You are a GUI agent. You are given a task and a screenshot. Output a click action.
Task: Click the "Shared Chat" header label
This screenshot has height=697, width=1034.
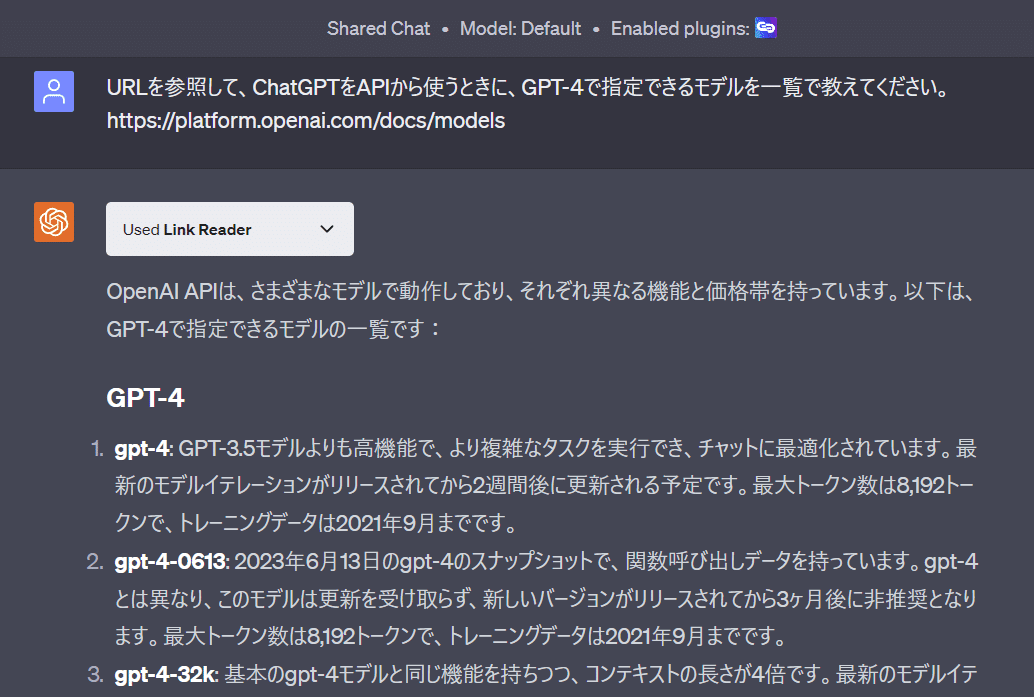pos(378,28)
